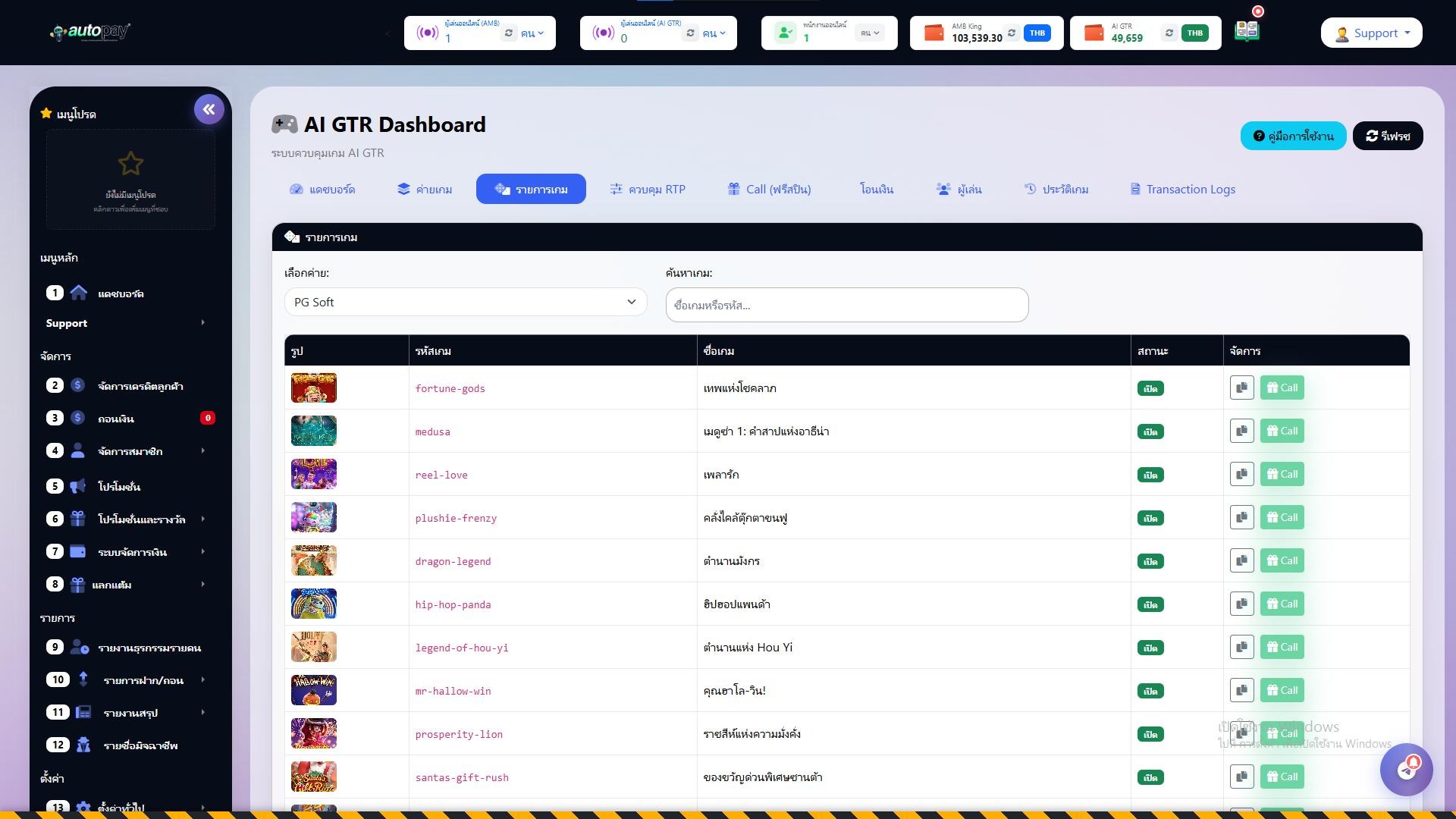Open the PG Soft provider dropdown

point(465,302)
